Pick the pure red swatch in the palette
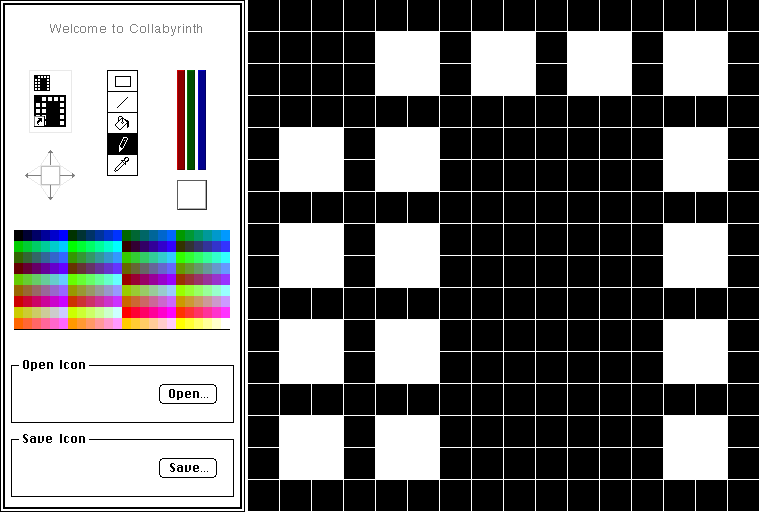The height and width of the screenshot is (512, 759). point(126,313)
